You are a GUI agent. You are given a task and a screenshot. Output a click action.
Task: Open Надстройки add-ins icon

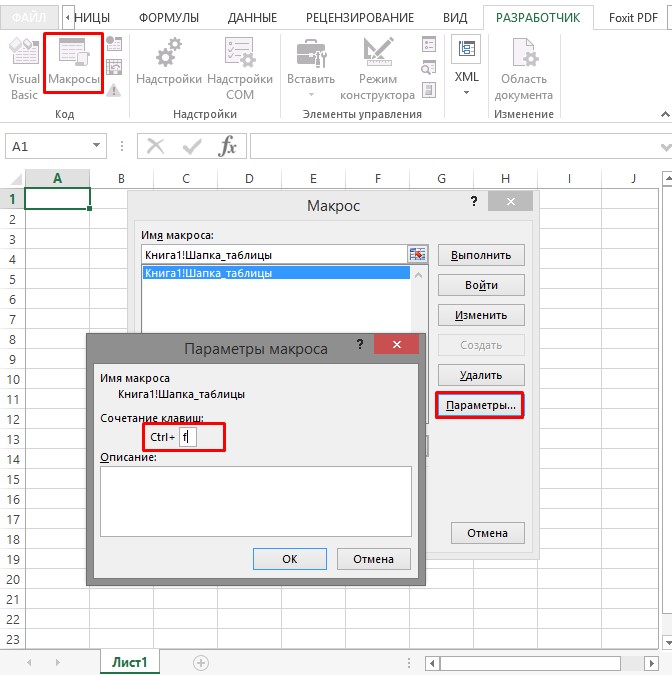coord(169,65)
